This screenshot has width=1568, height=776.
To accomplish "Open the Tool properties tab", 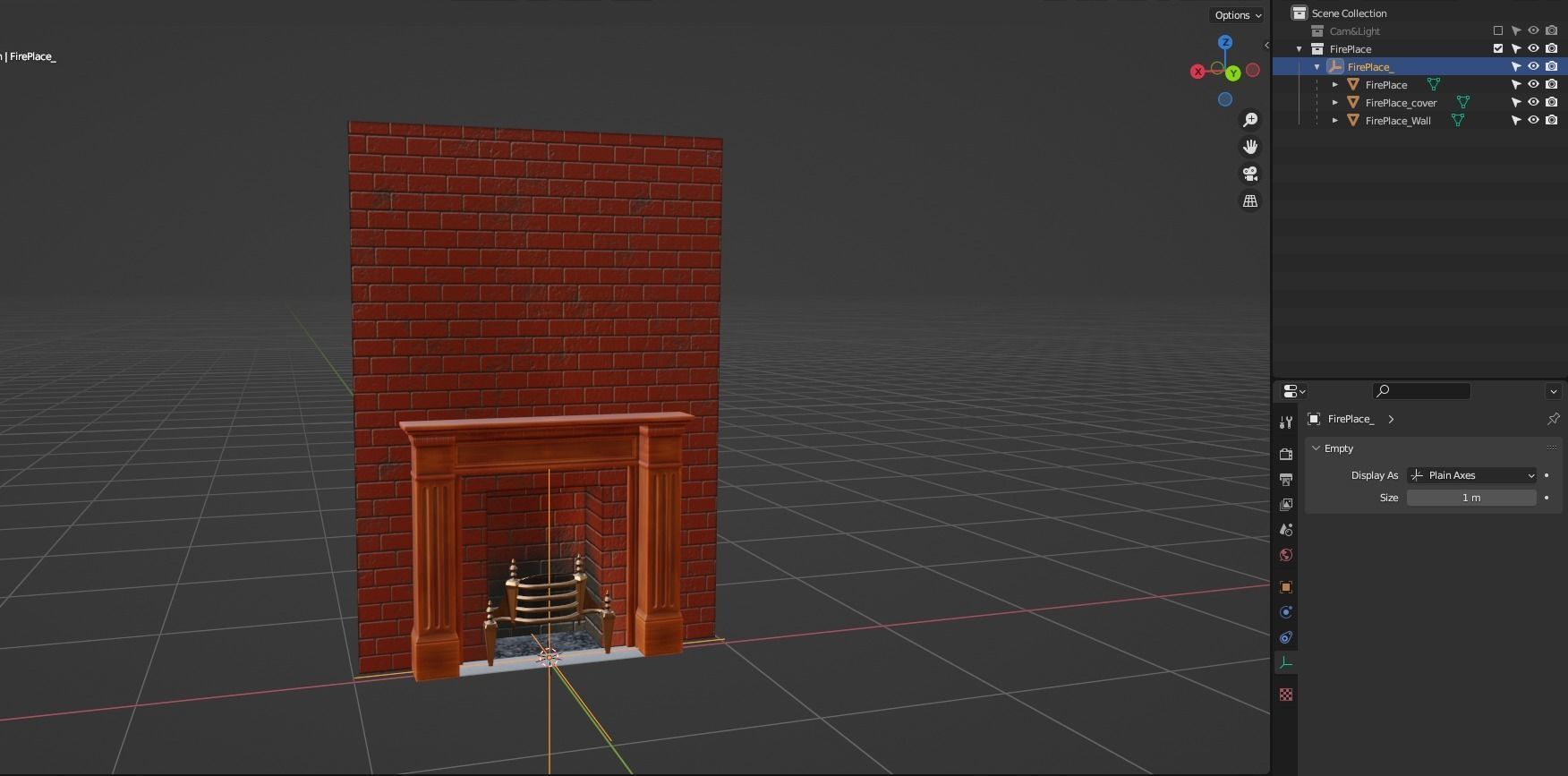I will pyautogui.click(x=1286, y=422).
